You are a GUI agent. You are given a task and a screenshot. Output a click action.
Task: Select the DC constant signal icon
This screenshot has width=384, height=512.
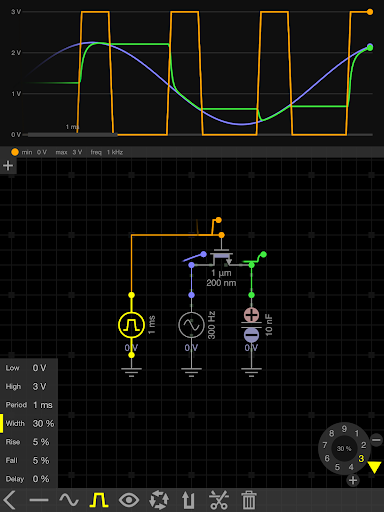tap(39, 500)
